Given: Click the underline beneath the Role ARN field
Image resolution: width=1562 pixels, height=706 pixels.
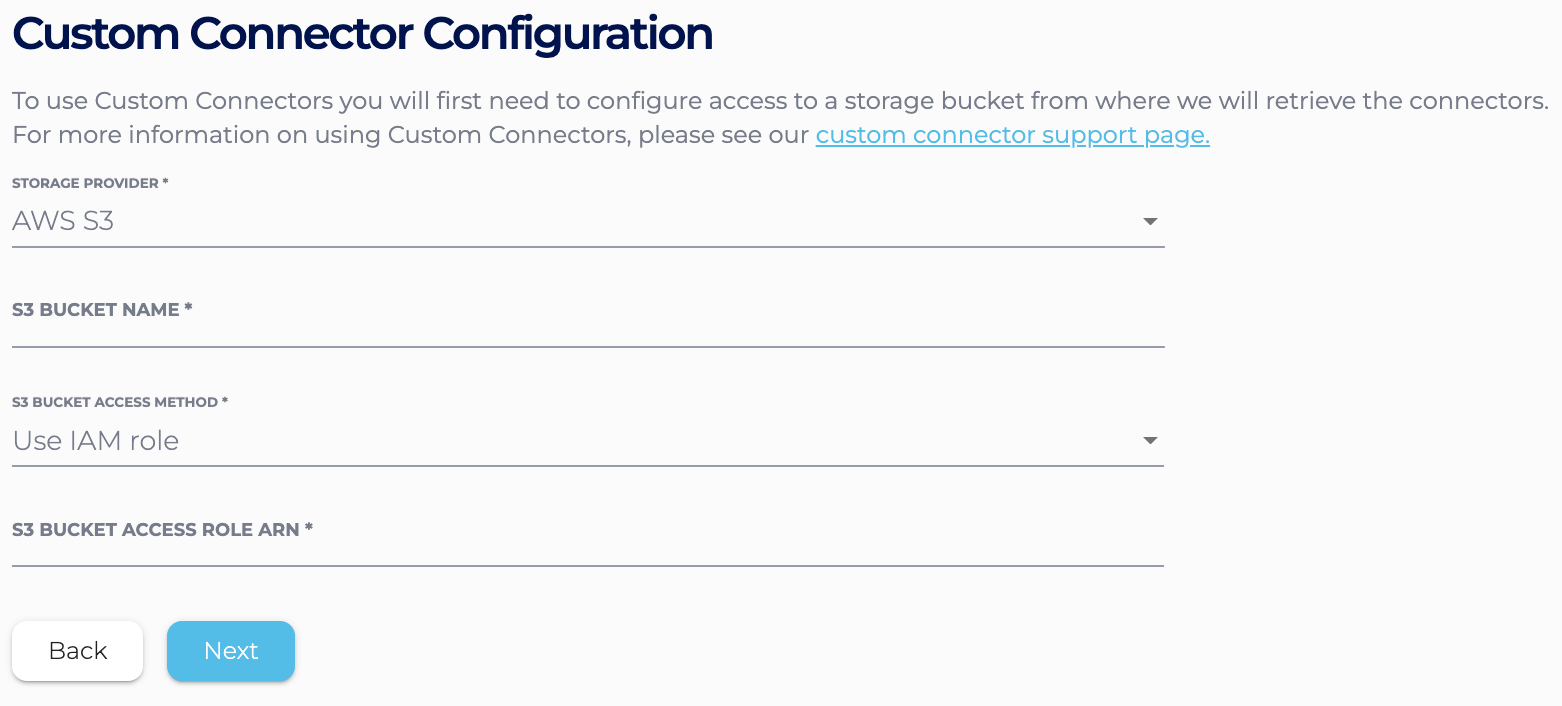Looking at the screenshot, I should tap(588, 565).
